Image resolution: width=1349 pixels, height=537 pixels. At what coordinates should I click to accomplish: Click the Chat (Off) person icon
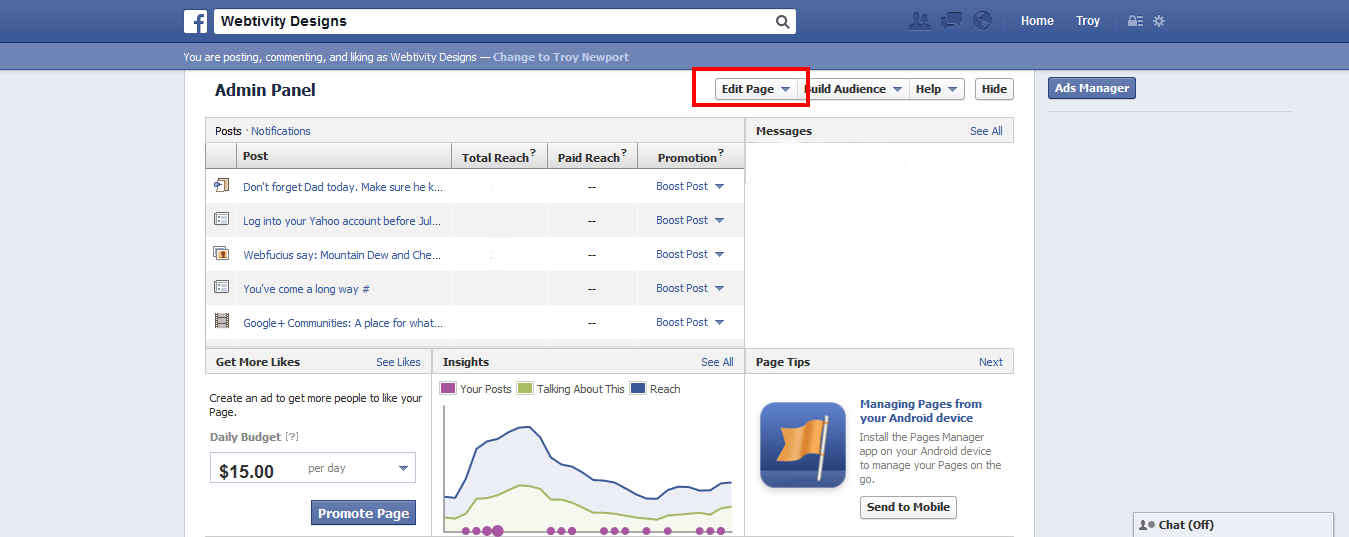coord(1147,525)
